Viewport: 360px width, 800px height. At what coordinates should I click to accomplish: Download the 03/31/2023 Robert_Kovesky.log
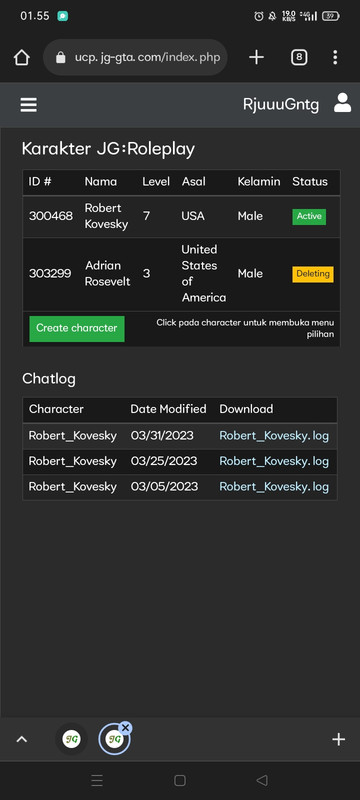(274, 436)
